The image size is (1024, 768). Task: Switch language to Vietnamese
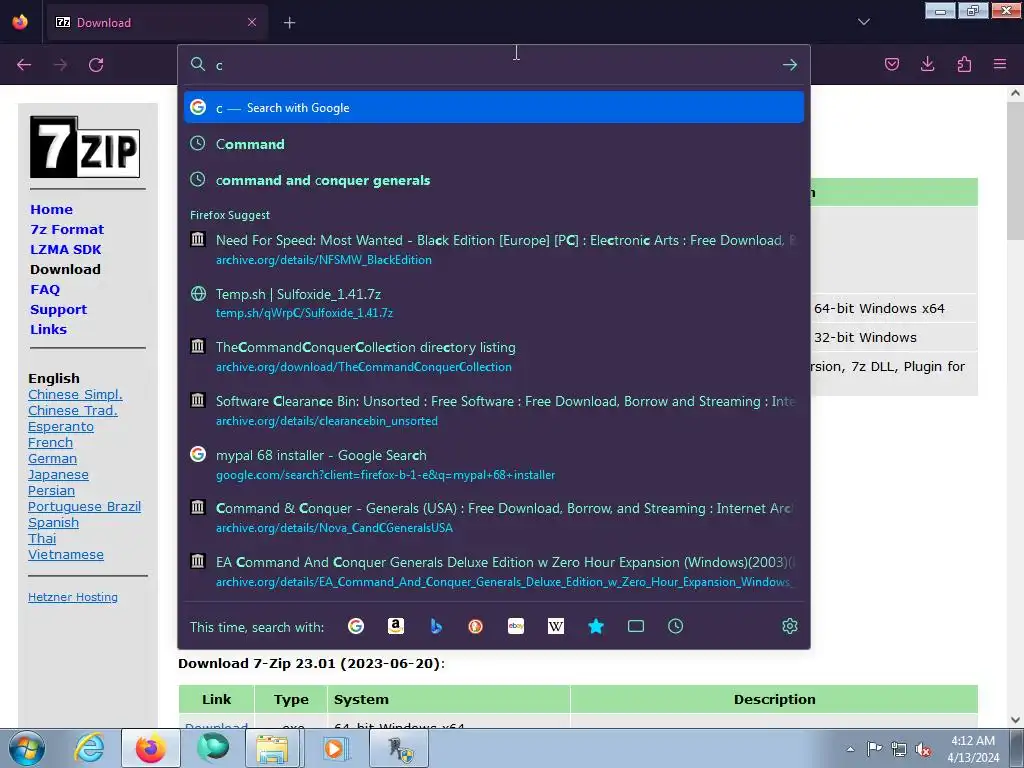point(66,554)
